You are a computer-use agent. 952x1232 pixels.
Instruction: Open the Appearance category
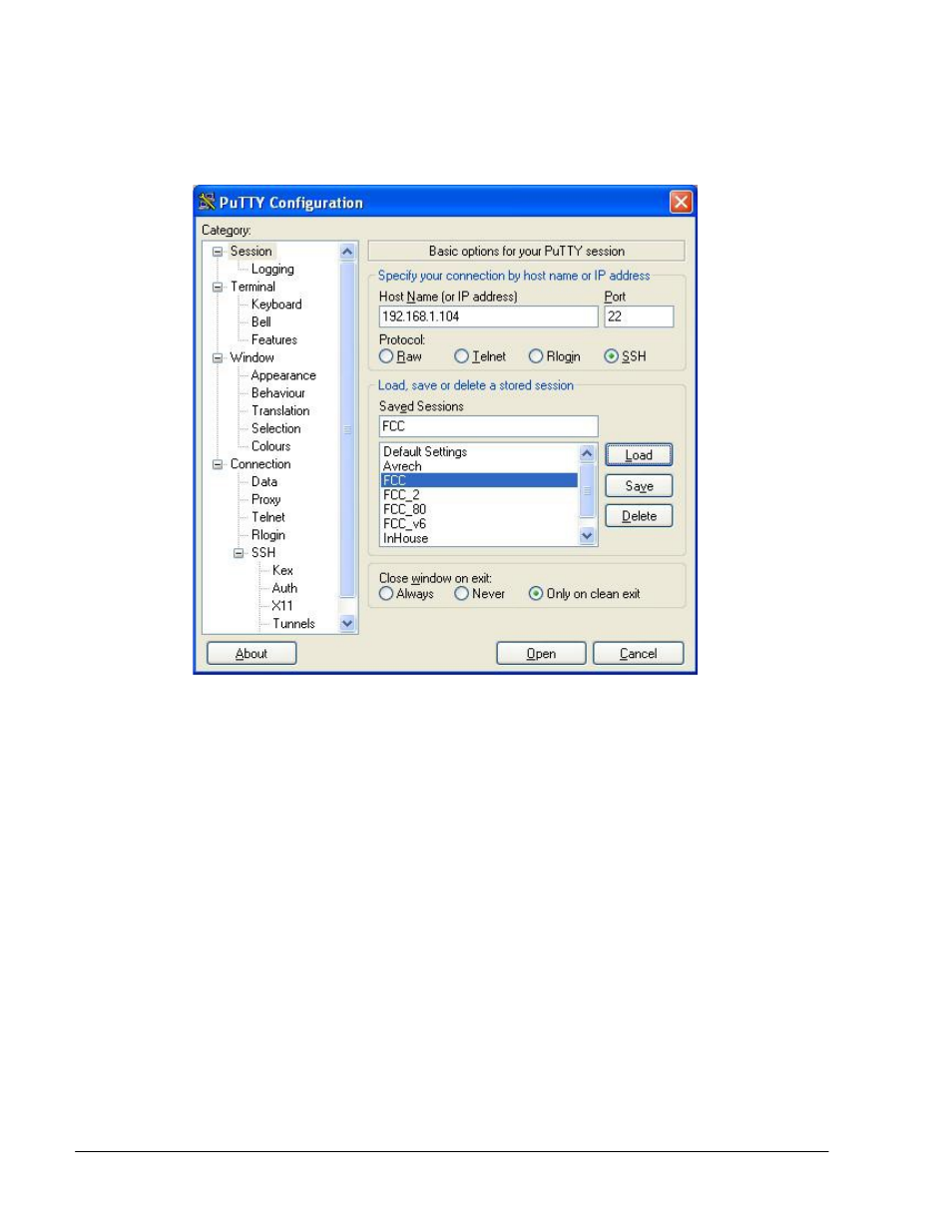tap(283, 375)
